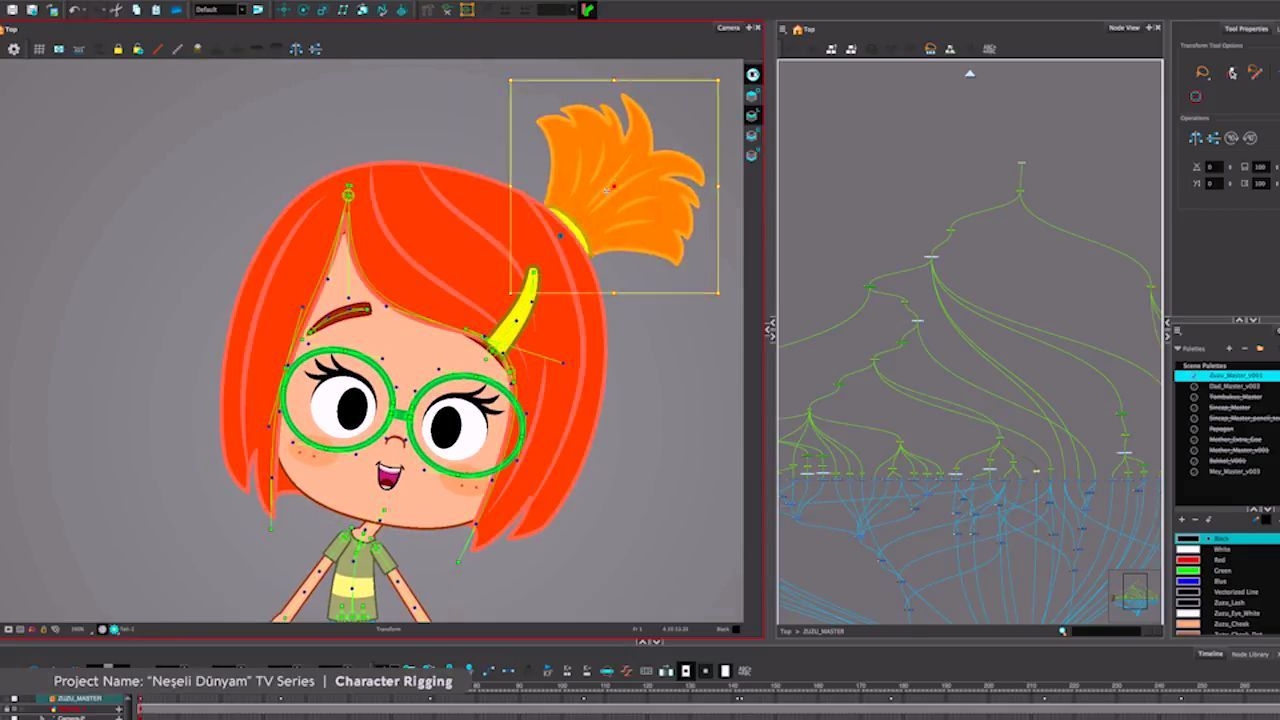
Task: Click the width value field showing 100
Action: (x=1261, y=167)
